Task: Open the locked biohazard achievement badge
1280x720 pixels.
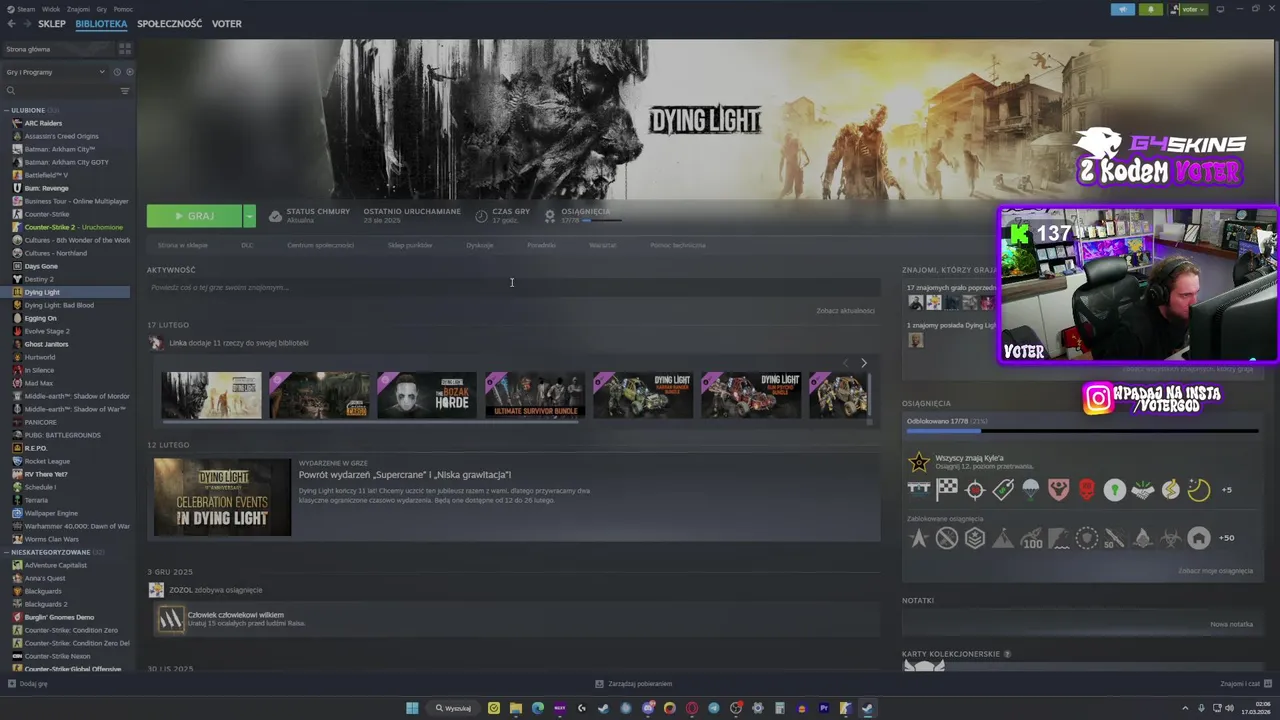Action: (1171, 538)
